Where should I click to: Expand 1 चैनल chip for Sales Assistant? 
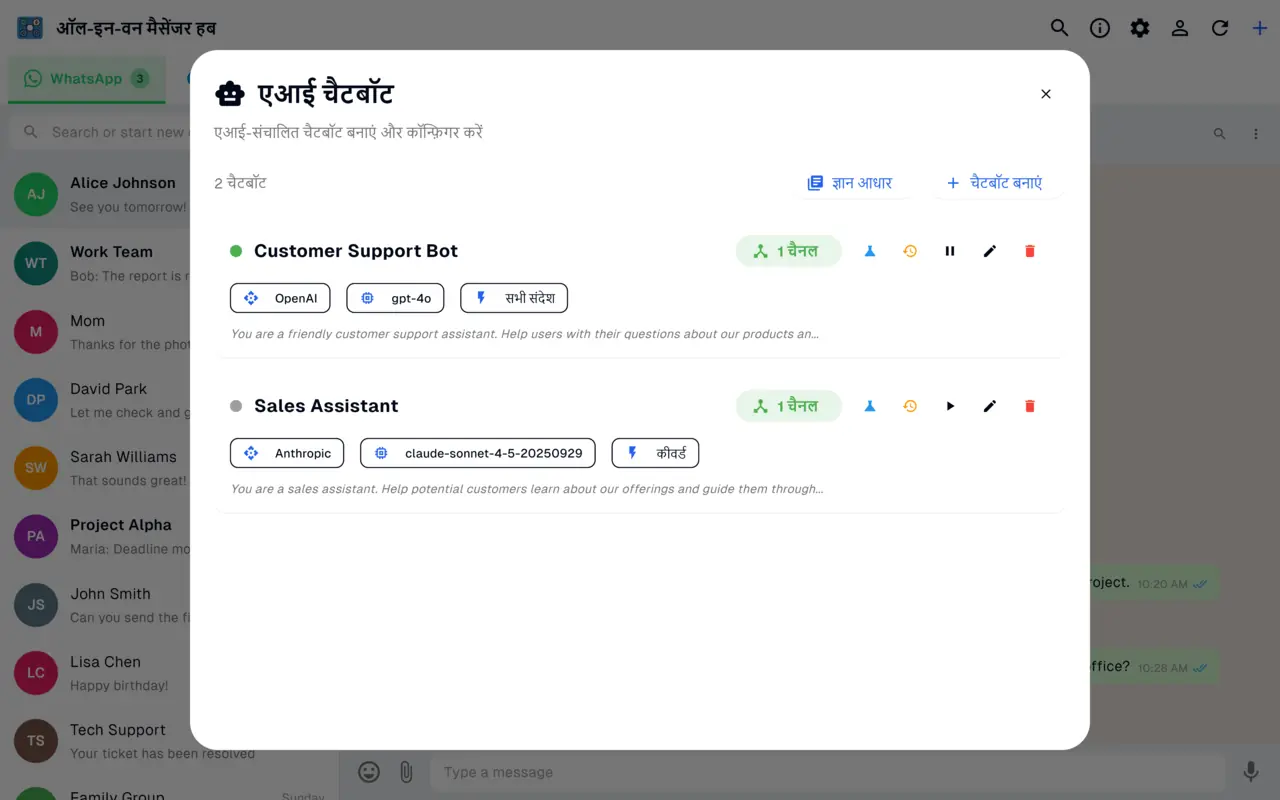click(789, 406)
